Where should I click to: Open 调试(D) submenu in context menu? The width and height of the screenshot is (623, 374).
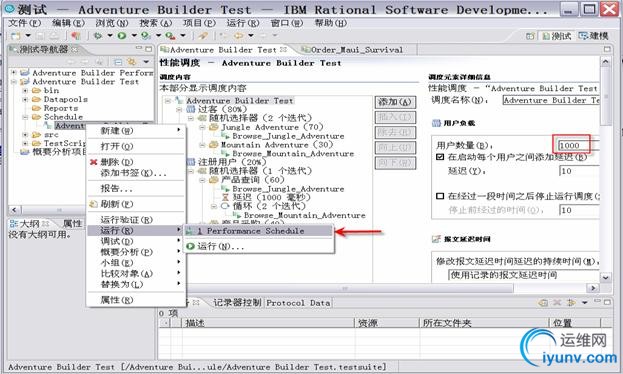[x=136, y=241]
